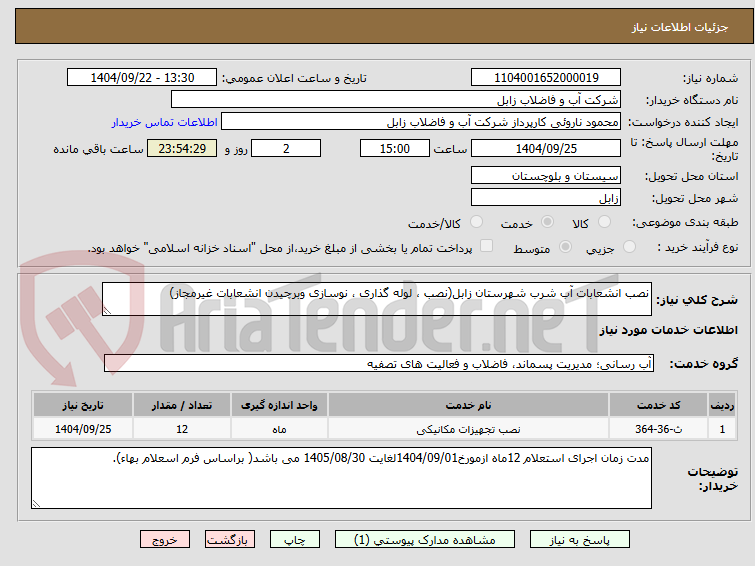
Task: Click the نوع فرآیند خرید label
Action: pyautogui.click(x=698, y=248)
